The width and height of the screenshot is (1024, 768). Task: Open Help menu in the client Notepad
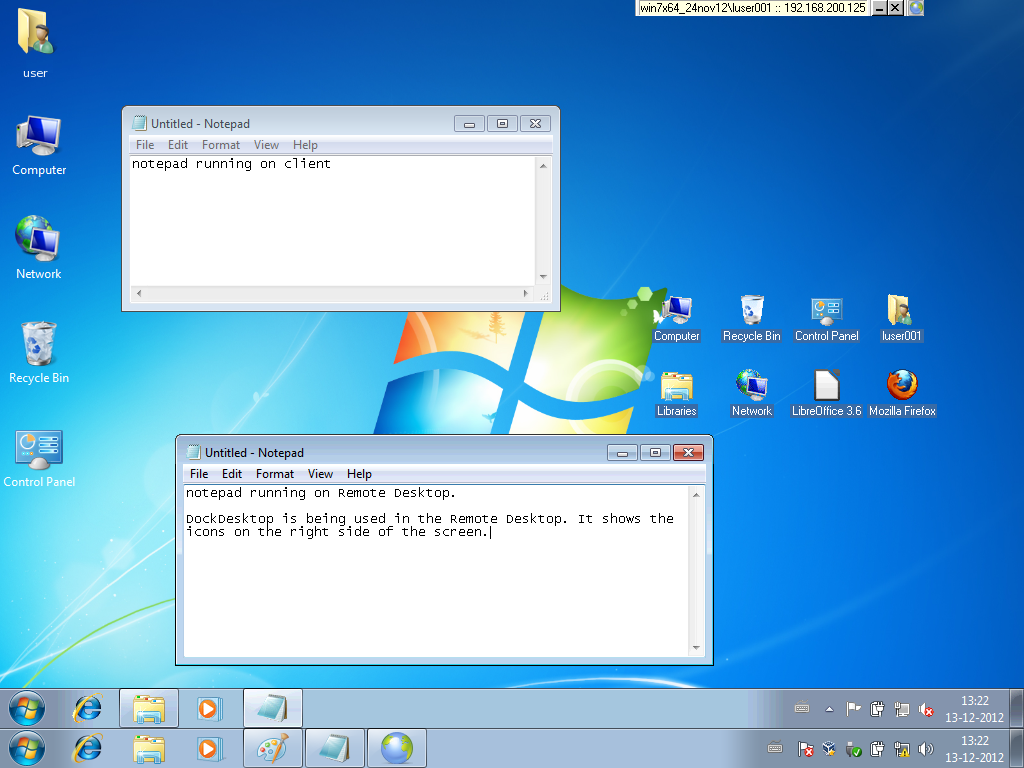(x=305, y=145)
